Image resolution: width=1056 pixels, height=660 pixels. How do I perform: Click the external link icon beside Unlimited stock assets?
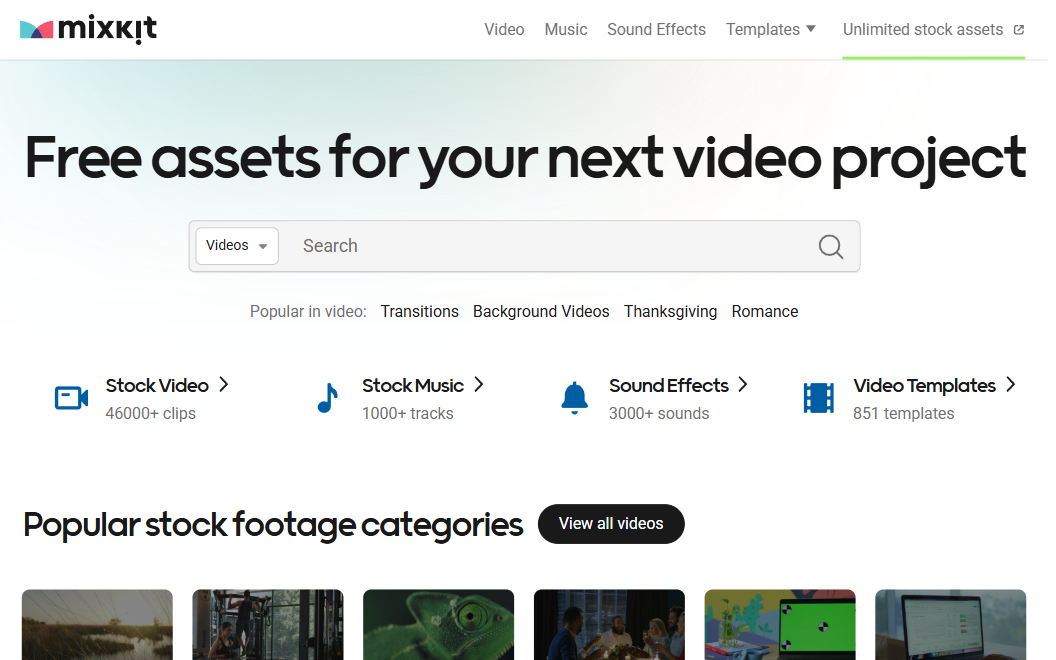point(1019,30)
